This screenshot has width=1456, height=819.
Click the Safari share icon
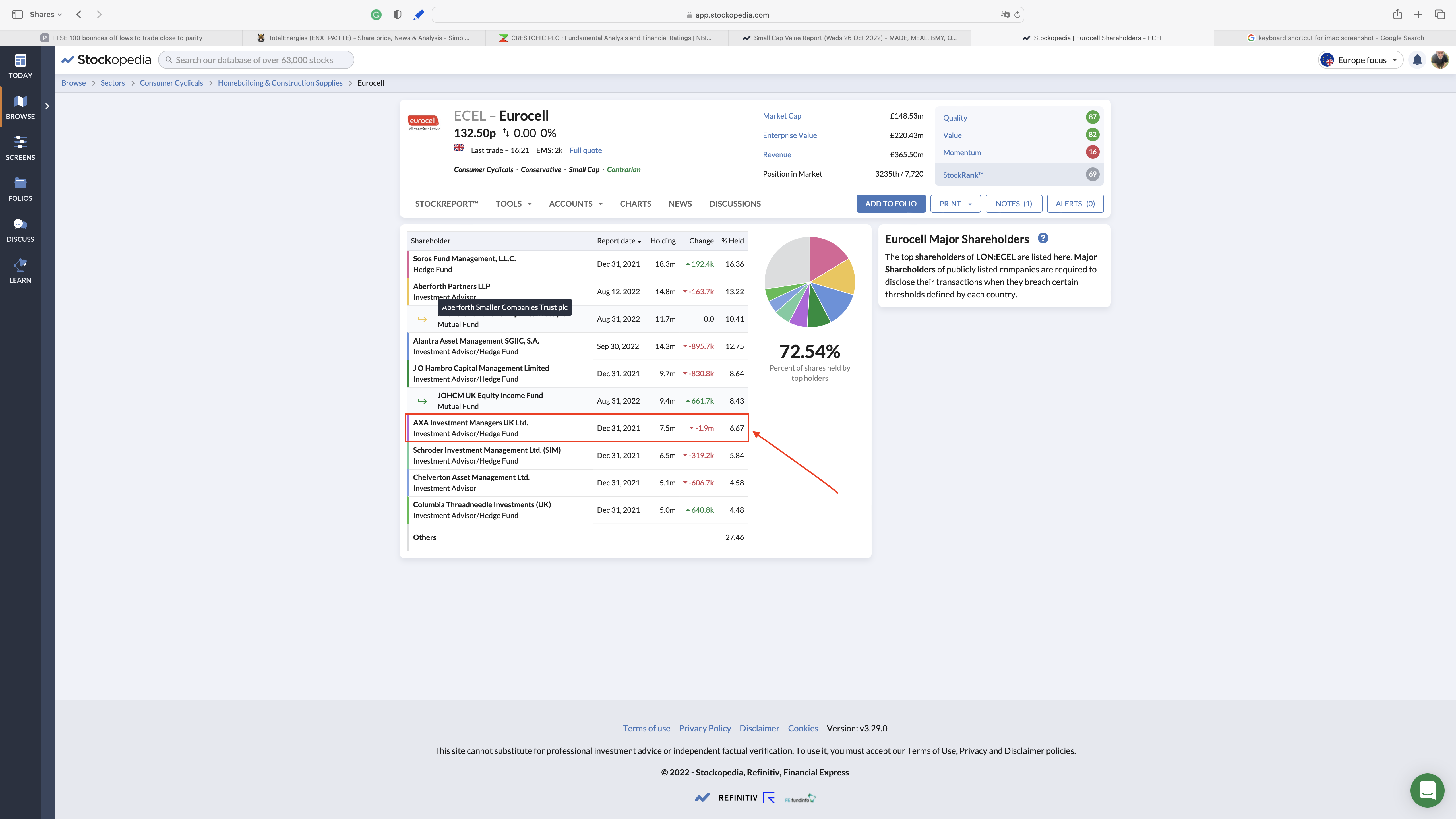pos(1397,15)
